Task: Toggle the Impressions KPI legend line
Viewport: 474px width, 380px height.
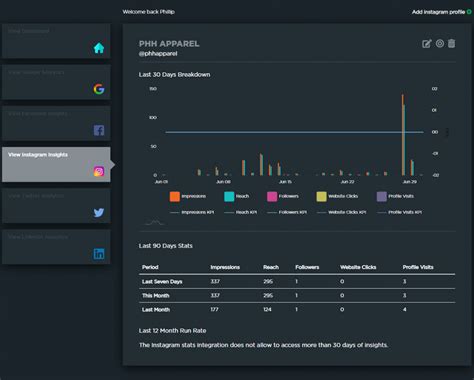Action: (x=192, y=212)
